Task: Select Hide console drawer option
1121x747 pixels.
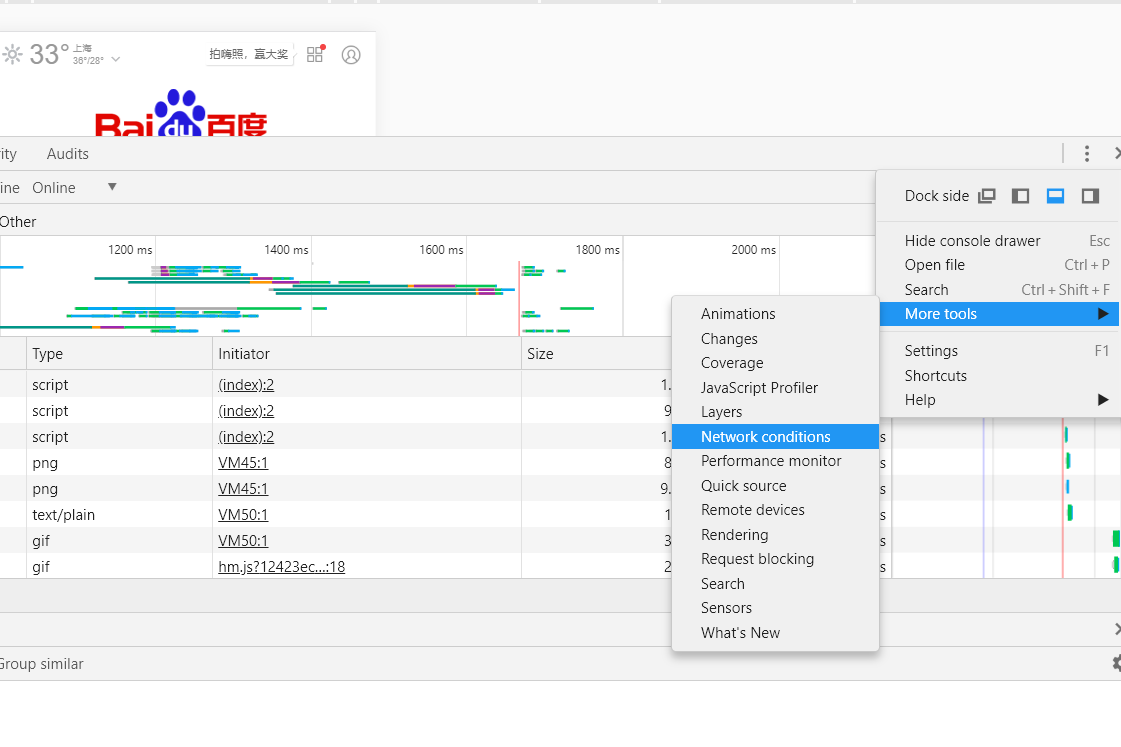Action: [972, 241]
